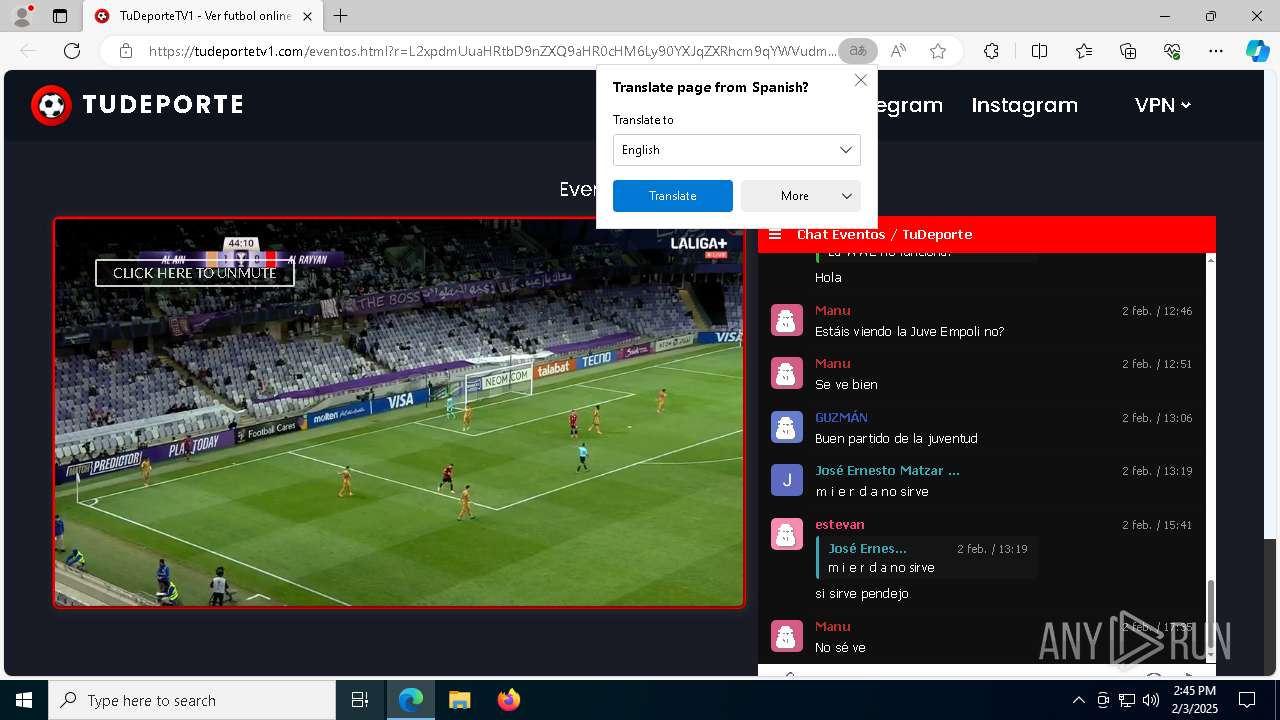The width and height of the screenshot is (1280, 720).
Task: Click timestamp '2 feb. / 13:06'
Action: point(1157,418)
